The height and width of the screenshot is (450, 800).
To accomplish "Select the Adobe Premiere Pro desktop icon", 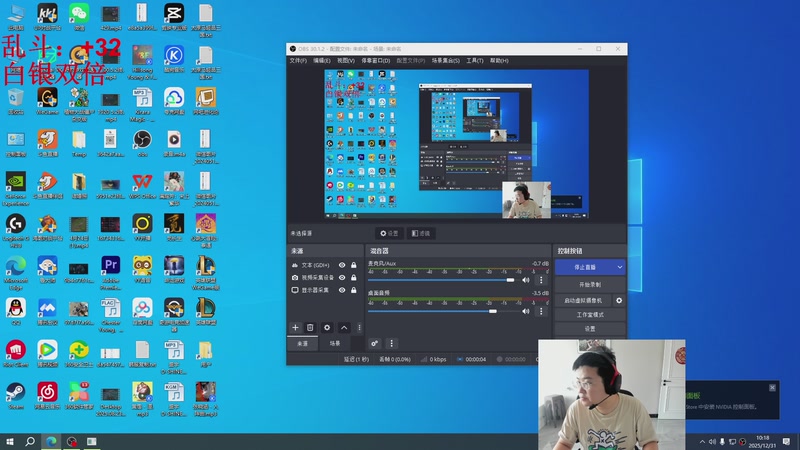I will 110,273.
